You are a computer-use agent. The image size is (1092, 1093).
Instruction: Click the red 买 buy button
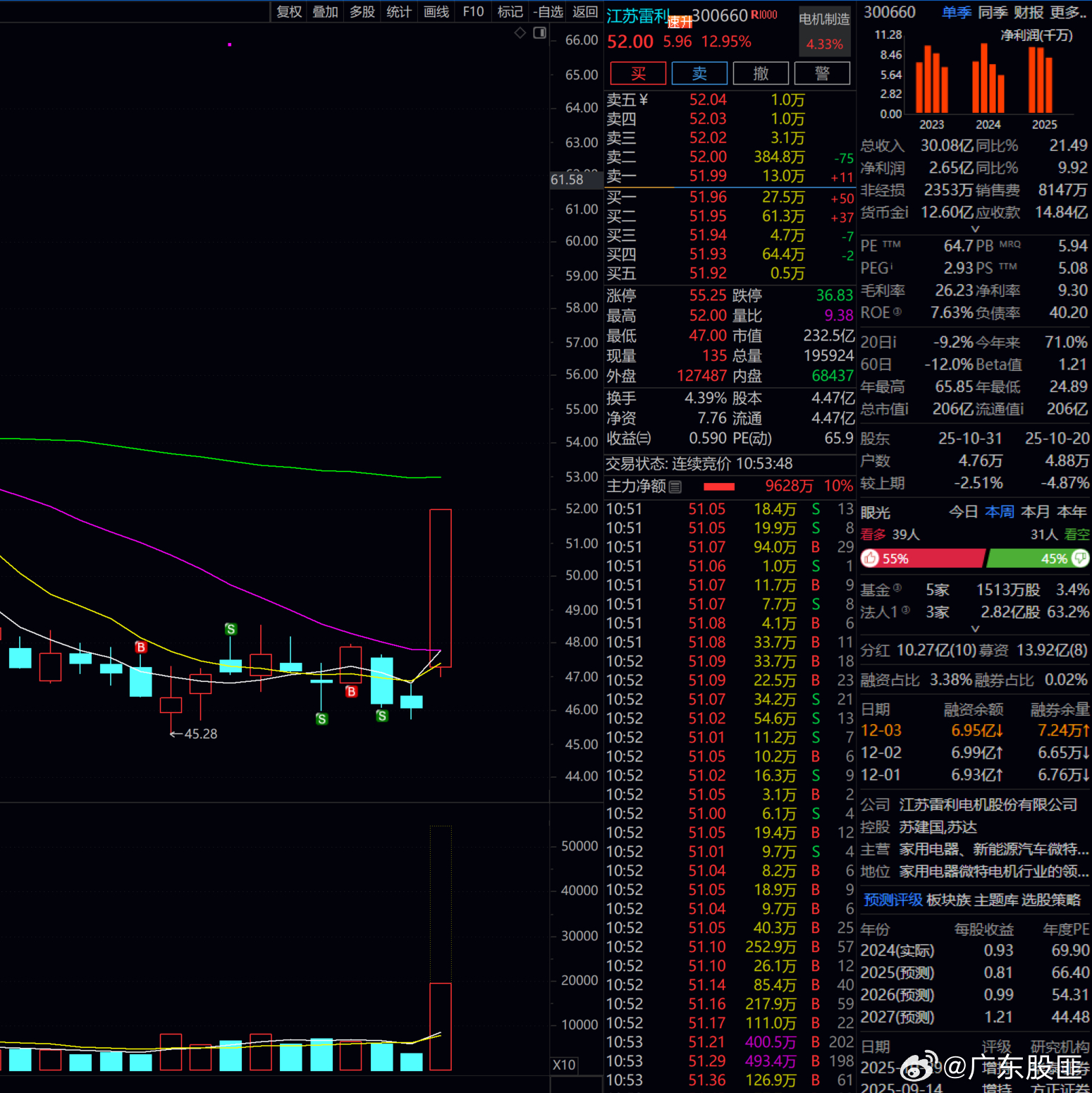(639, 73)
